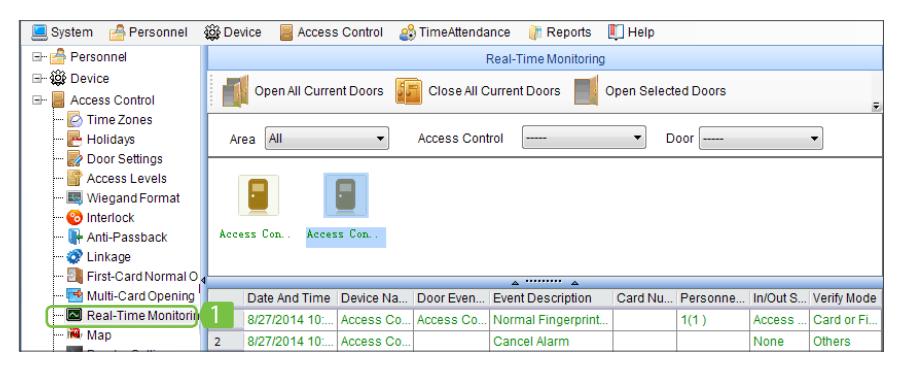This screenshot has height=370, width=902.
Task: Sort by Event Description column header
Action: (550, 299)
